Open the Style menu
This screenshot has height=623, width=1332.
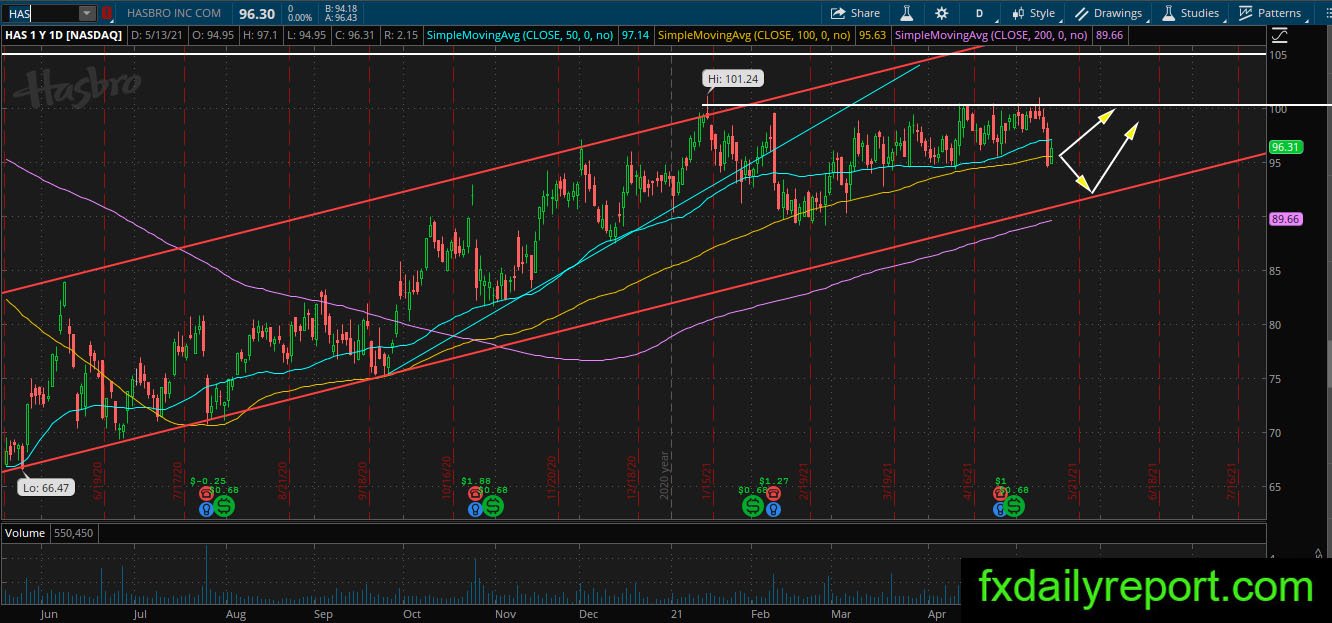1034,13
